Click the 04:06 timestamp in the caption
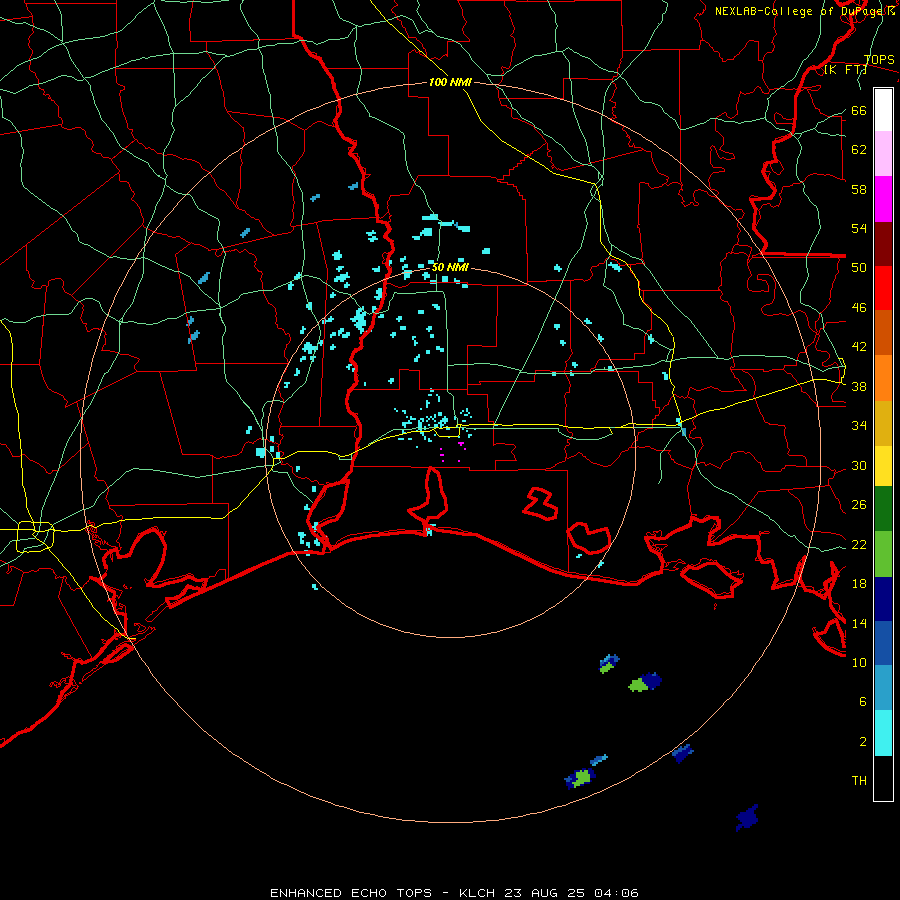Screen dimensions: 900x900 (x=616, y=893)
